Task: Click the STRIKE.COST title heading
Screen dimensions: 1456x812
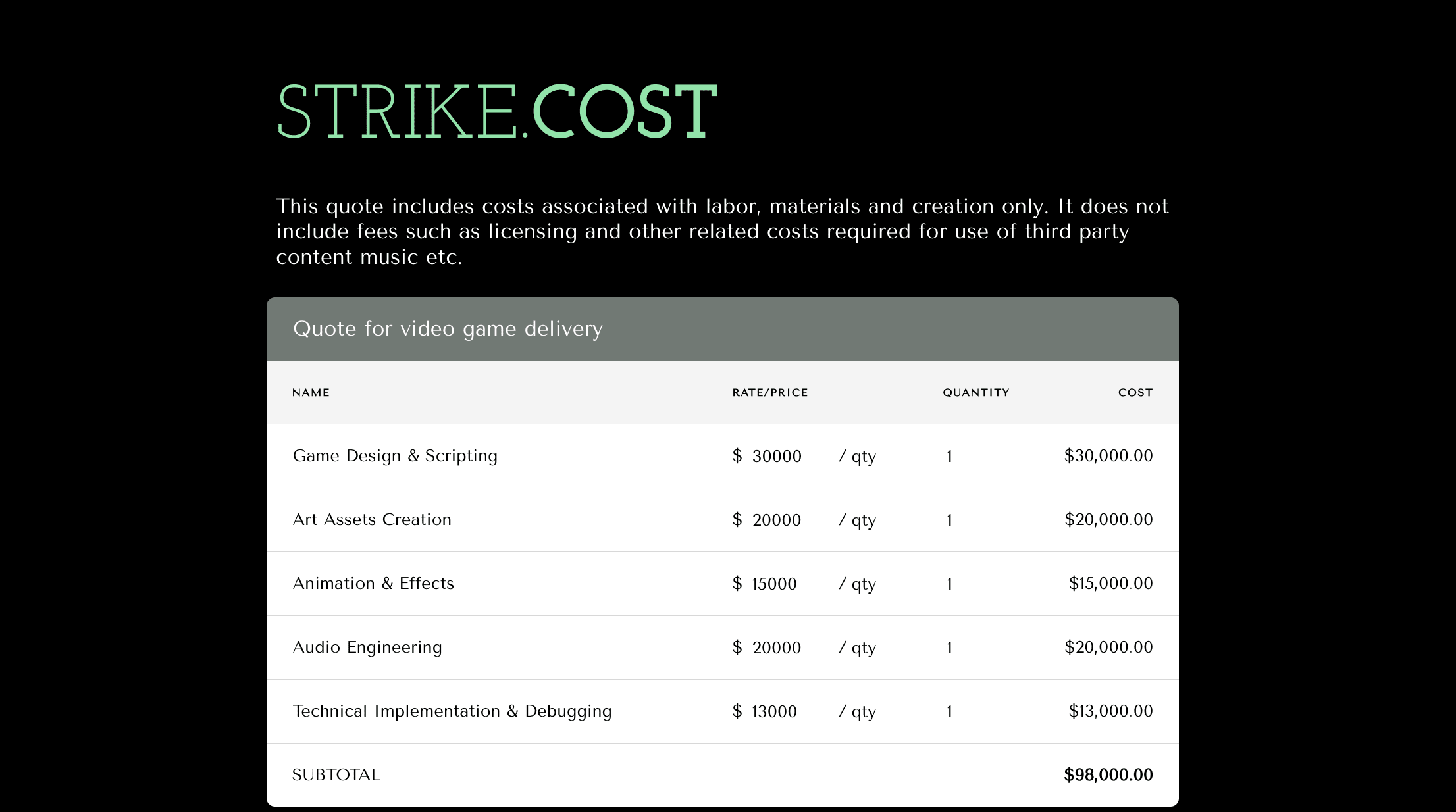Action: (497, 112)
